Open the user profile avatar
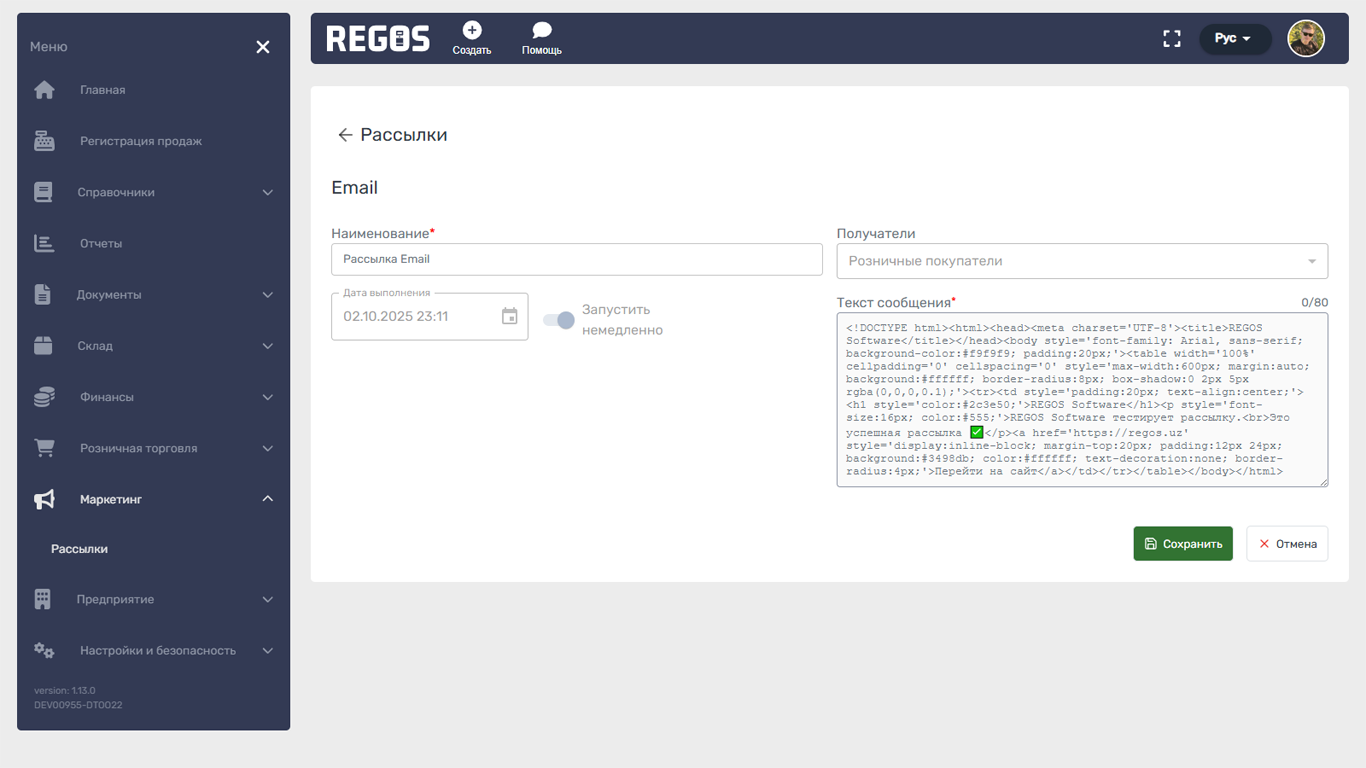Viewport: 1366px width, 768px height. [1305, 39]
